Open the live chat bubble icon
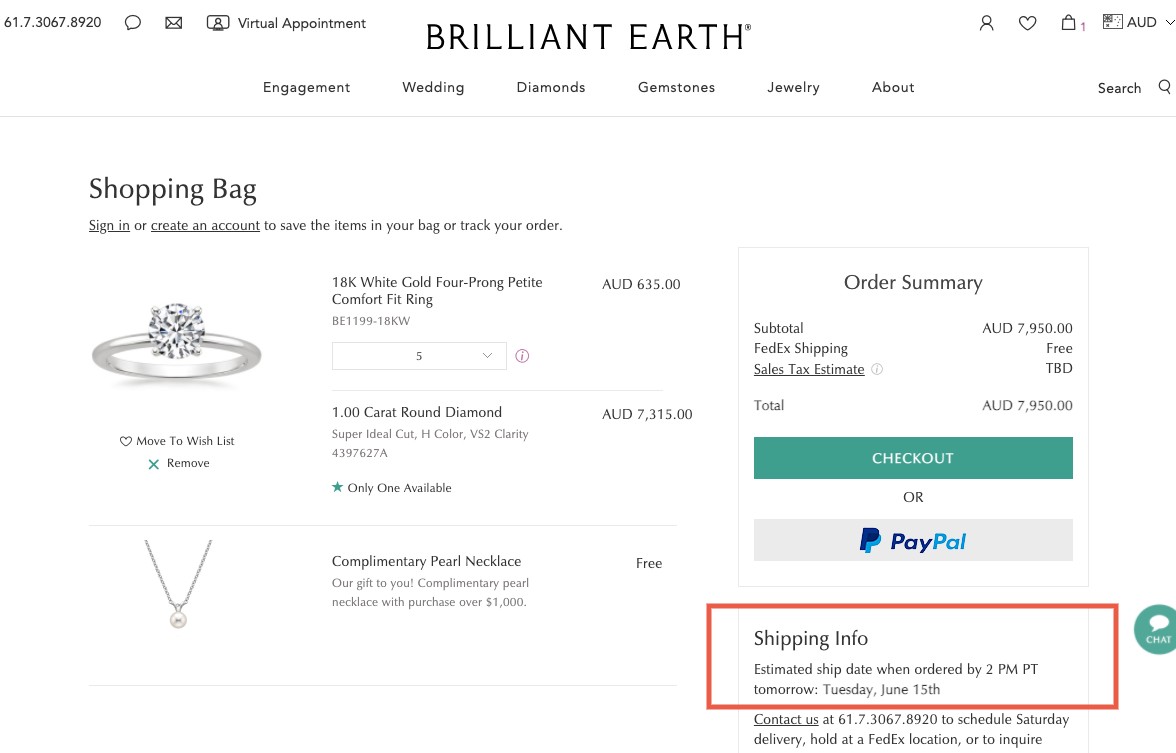 click(133, 22)
